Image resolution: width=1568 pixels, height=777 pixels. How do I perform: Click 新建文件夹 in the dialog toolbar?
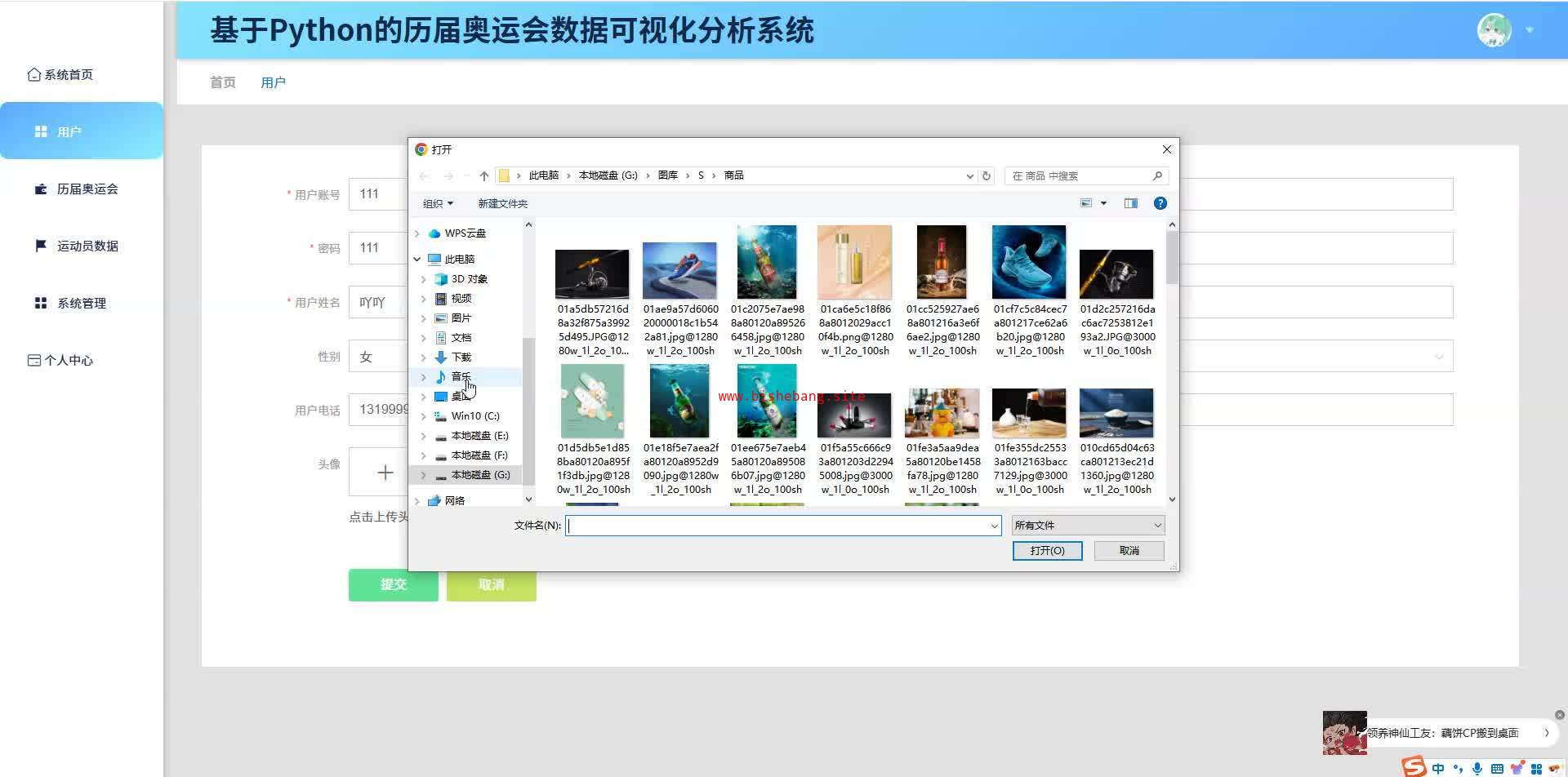(502, 203)
